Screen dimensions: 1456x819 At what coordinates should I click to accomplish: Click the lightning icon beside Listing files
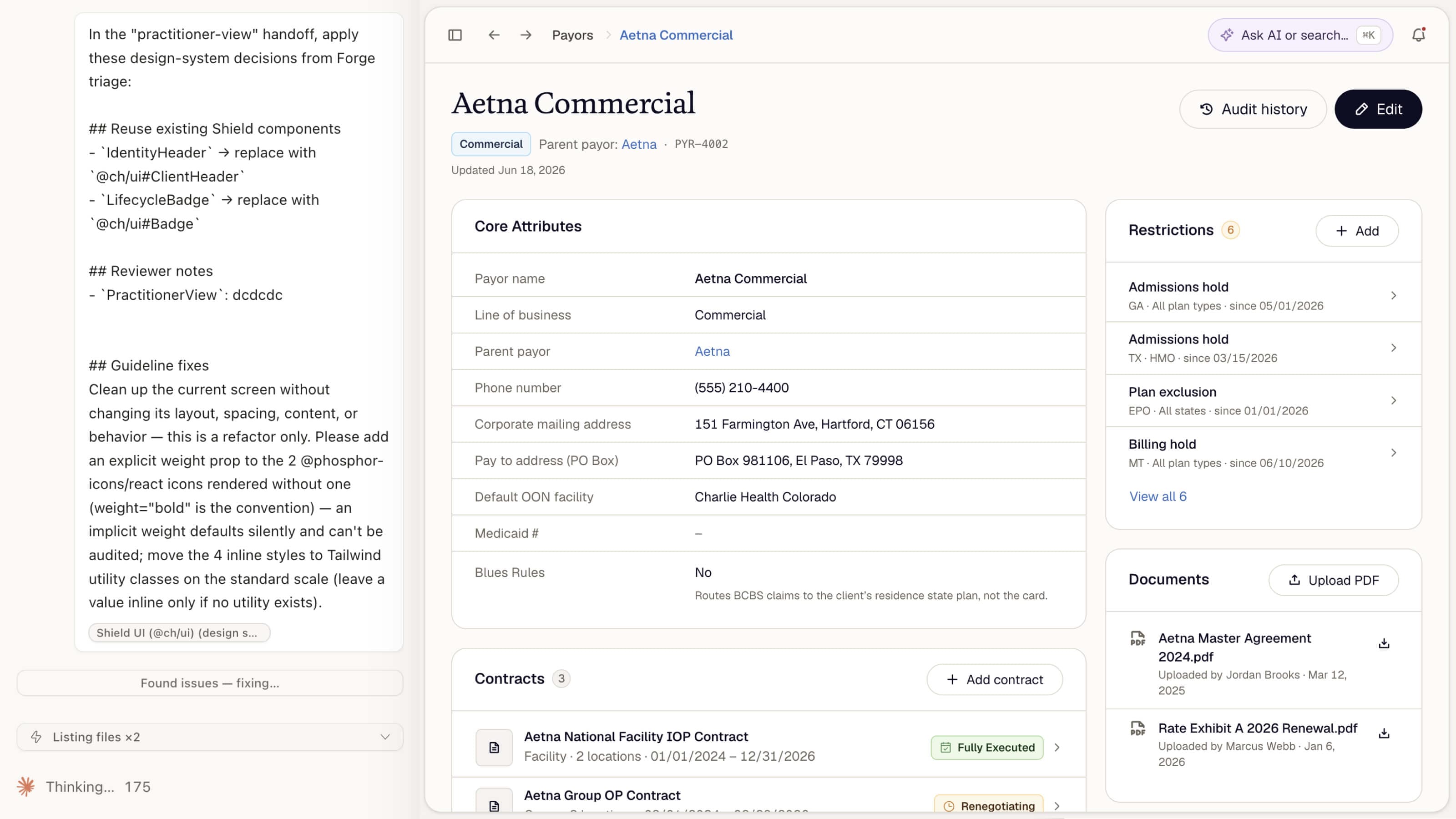coord(36,737)
